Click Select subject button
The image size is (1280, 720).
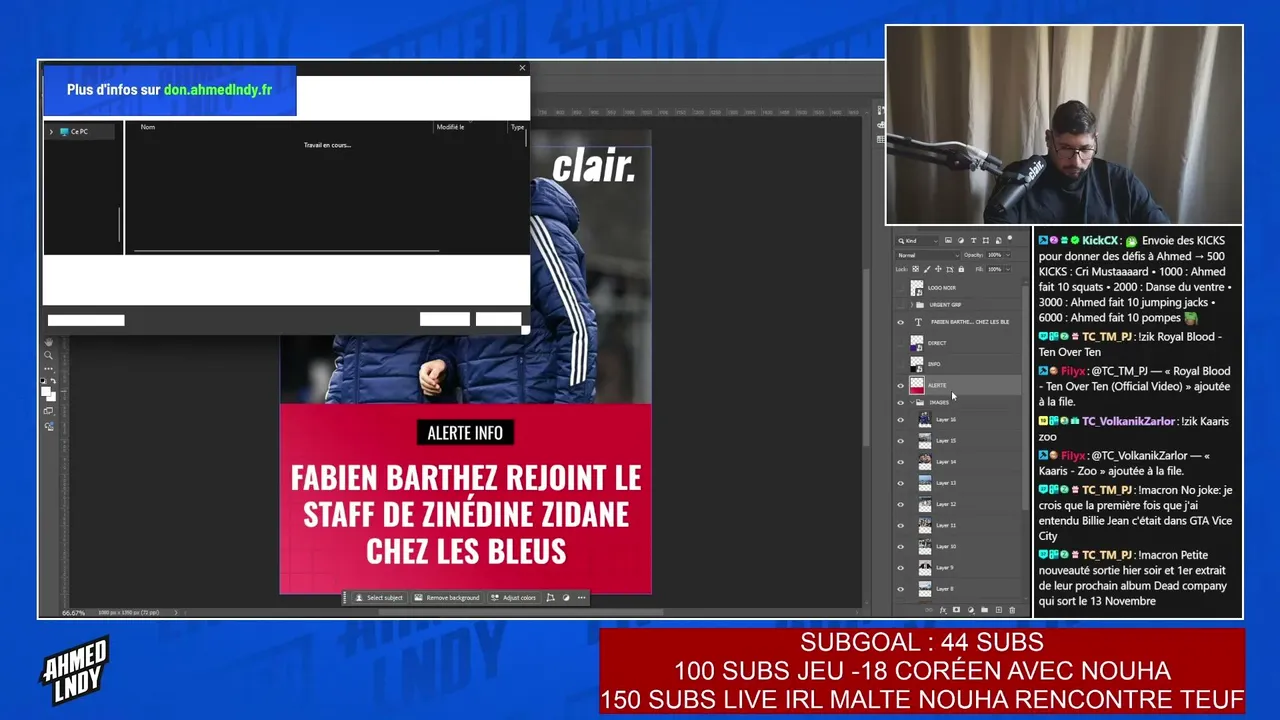click(x=379, y=598)
